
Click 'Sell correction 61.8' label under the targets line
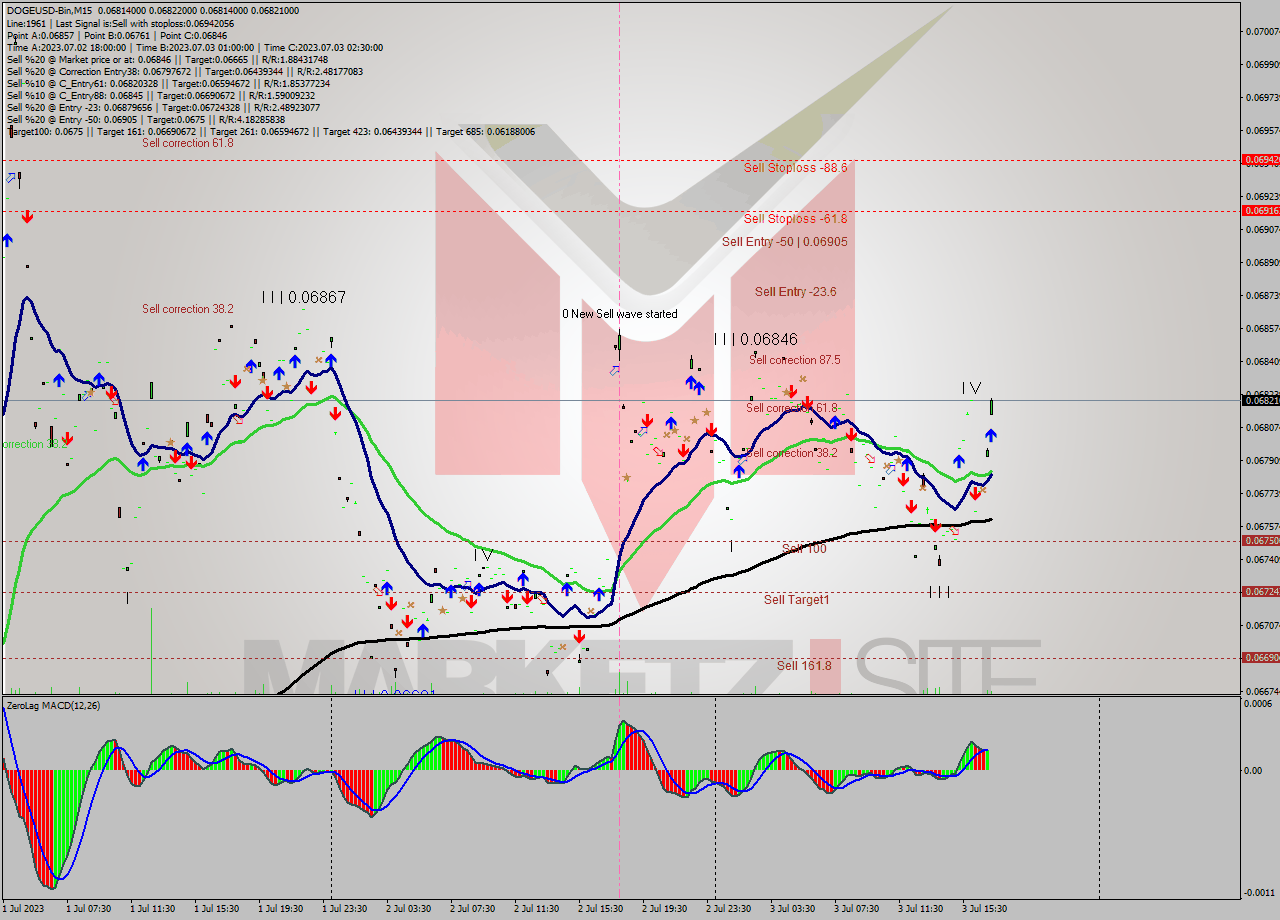[x=187, y=143]
